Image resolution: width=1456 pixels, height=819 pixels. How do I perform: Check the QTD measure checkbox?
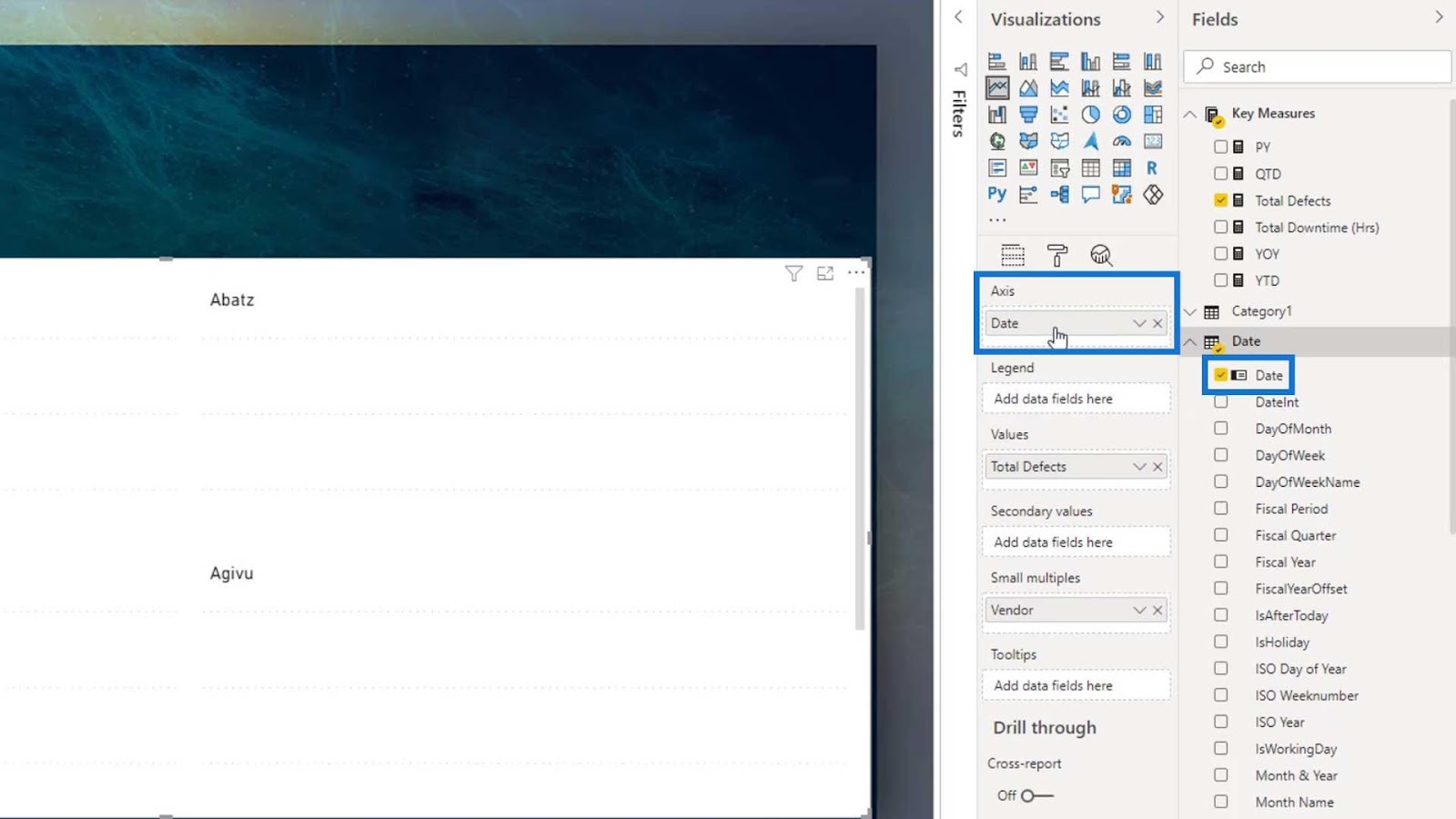1220,173
